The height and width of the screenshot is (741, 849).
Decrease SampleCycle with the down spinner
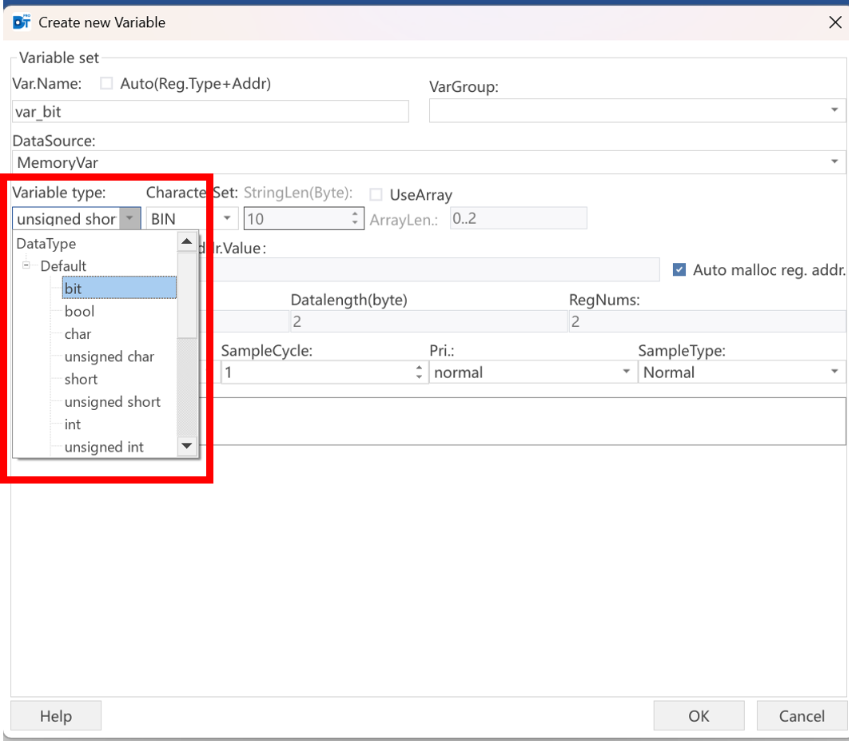[419, 377]
